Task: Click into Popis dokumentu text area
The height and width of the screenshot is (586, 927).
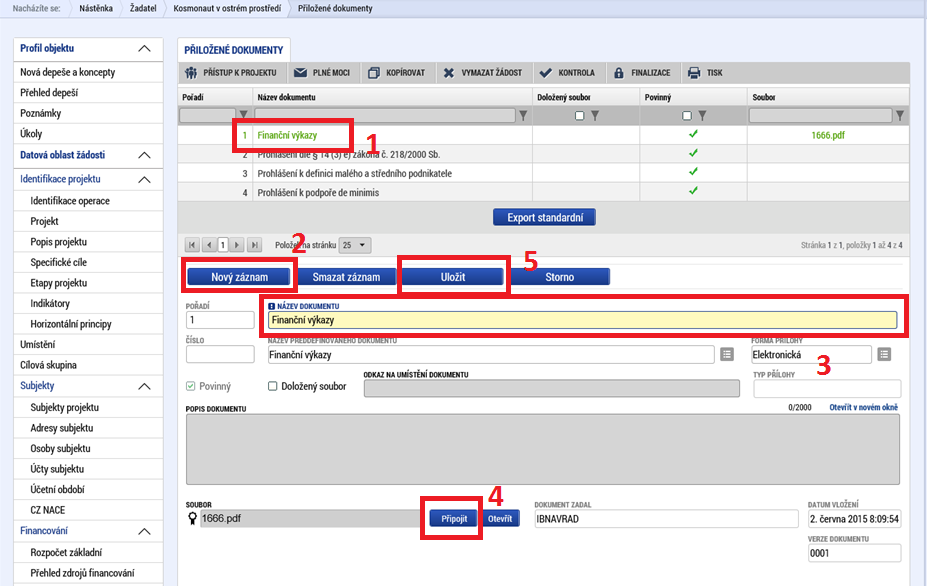Action: [x=543, y=449]
